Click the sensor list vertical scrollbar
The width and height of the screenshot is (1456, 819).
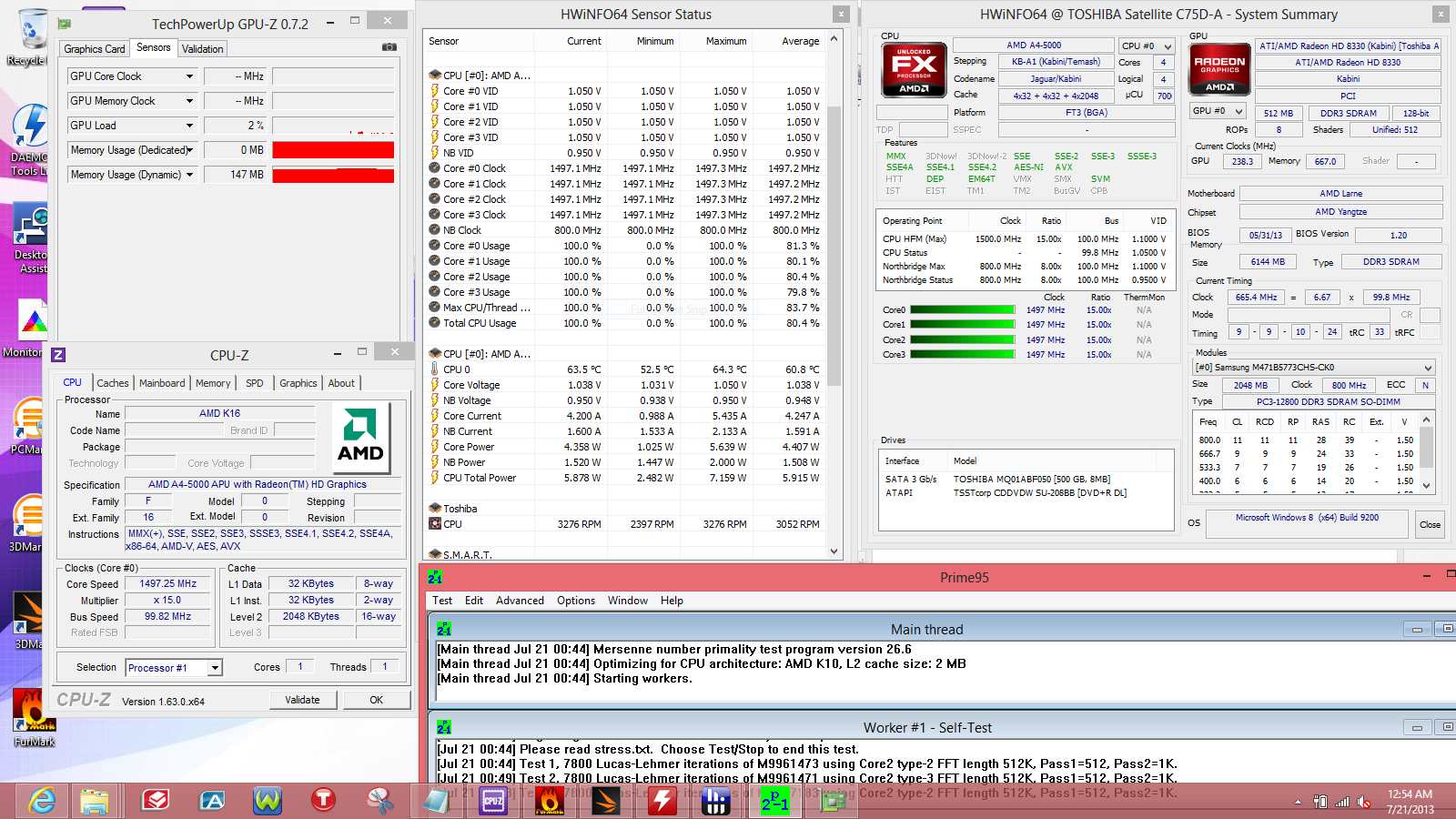[x=834, y=296]
